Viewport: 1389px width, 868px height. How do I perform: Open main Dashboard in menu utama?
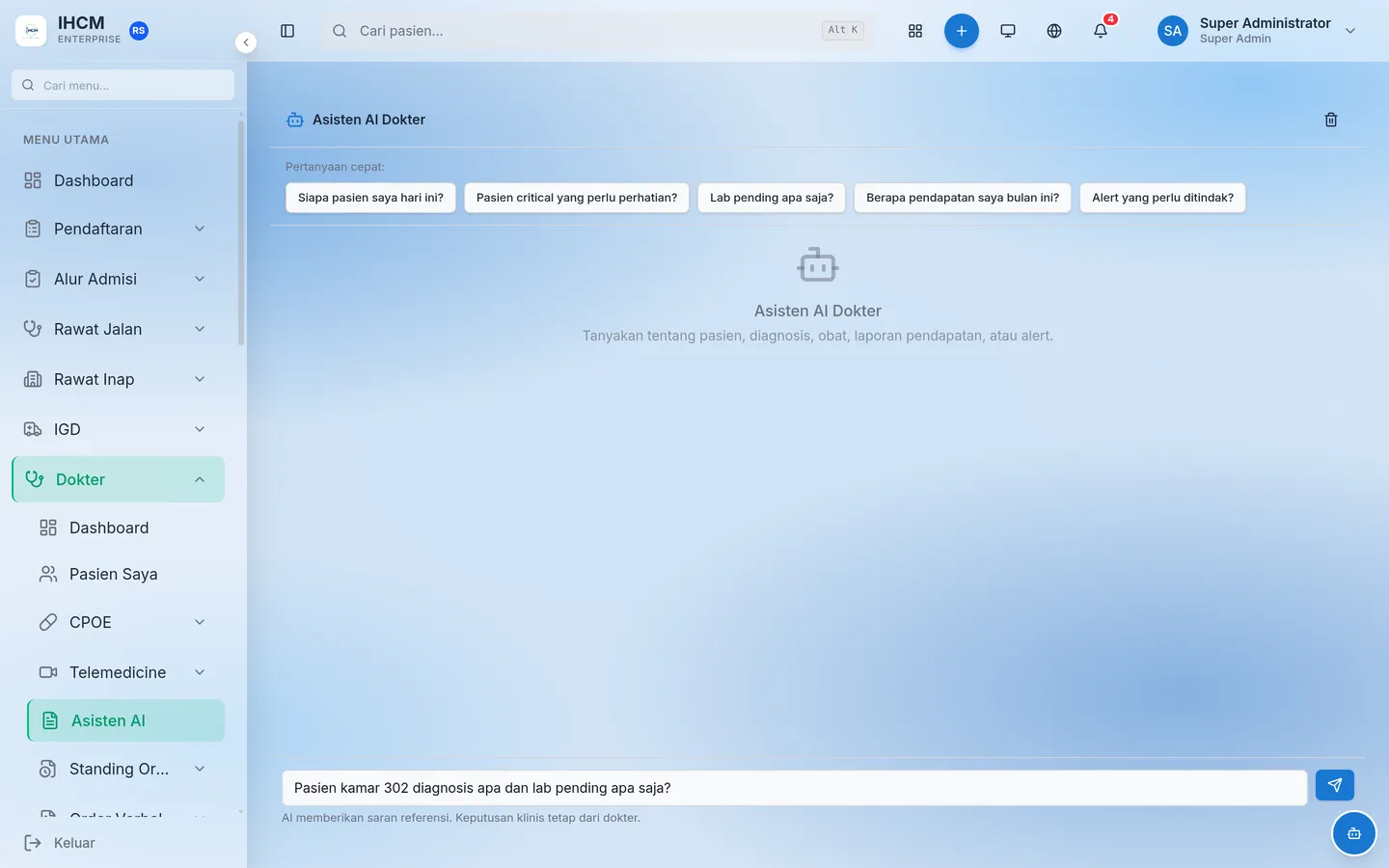(x=118, y=180)
